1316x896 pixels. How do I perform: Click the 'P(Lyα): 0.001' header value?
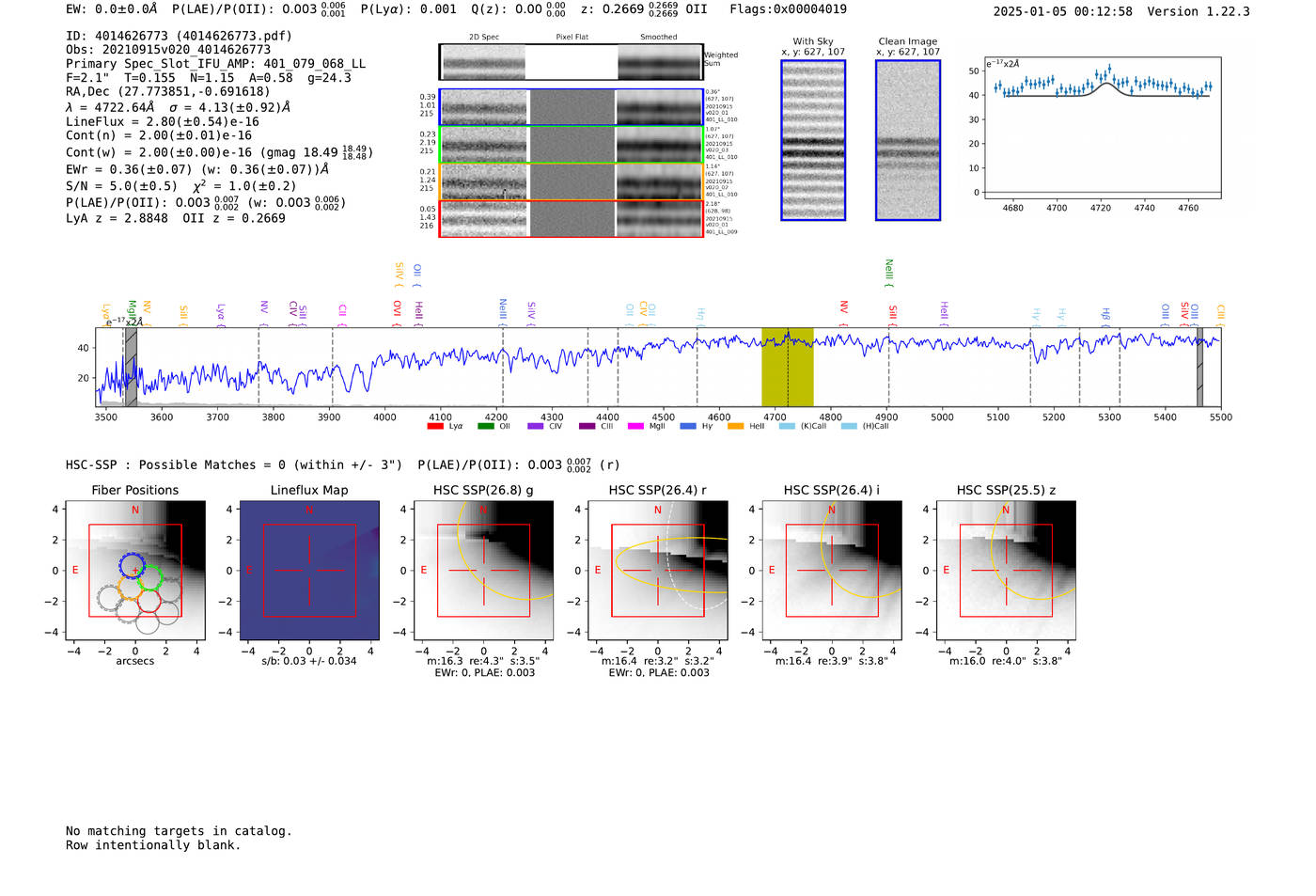tap(409, 9)
